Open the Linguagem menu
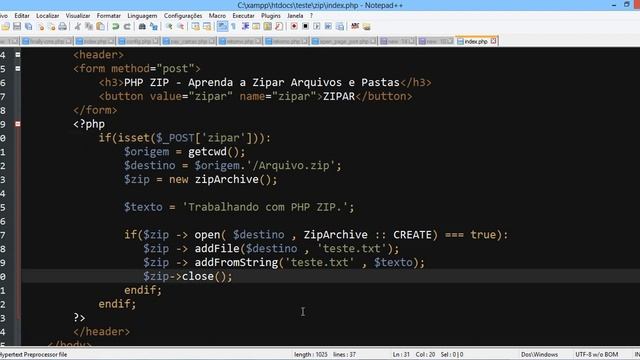Image resolution: width=640 pixels, height=360 pixels. (x=142, y=16)
